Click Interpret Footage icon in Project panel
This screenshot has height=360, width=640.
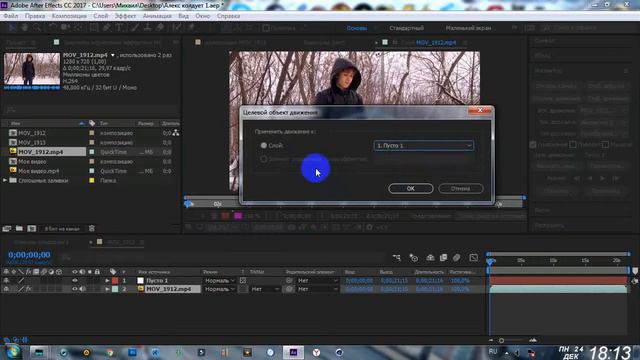click(x=7, y=229)
